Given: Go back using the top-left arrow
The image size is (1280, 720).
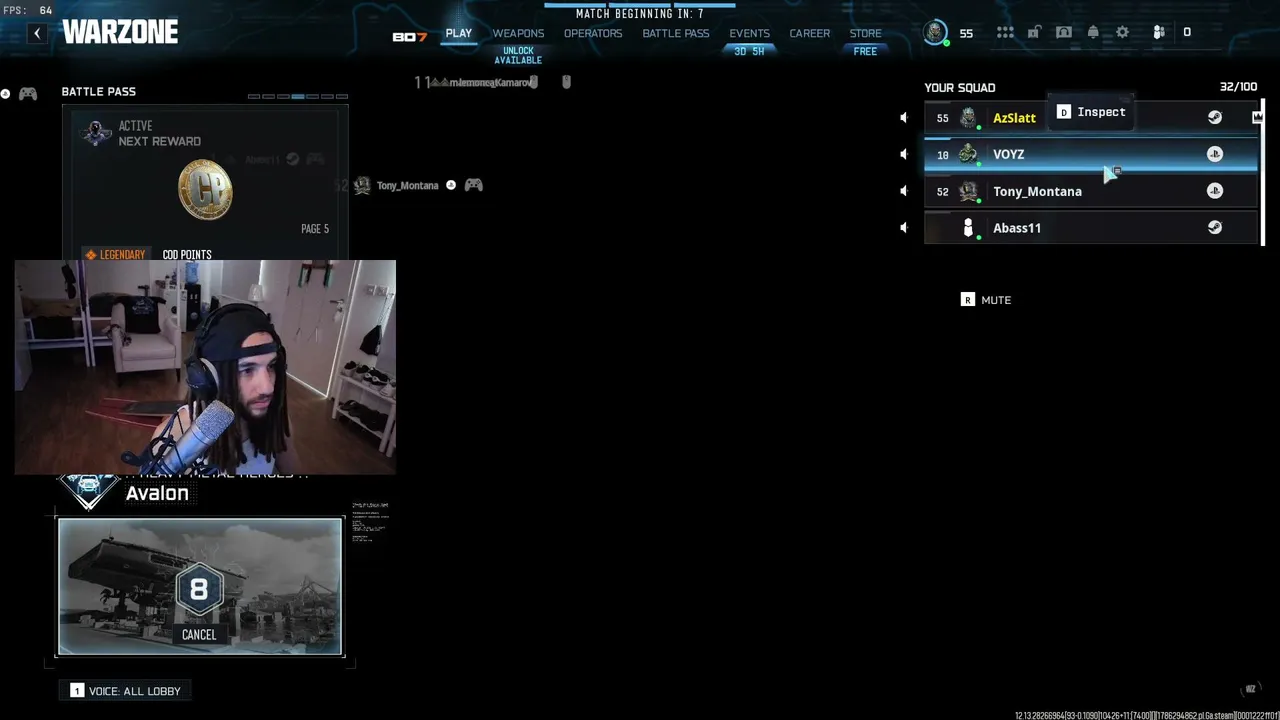Looking at the screenshot, I should 37,33.
